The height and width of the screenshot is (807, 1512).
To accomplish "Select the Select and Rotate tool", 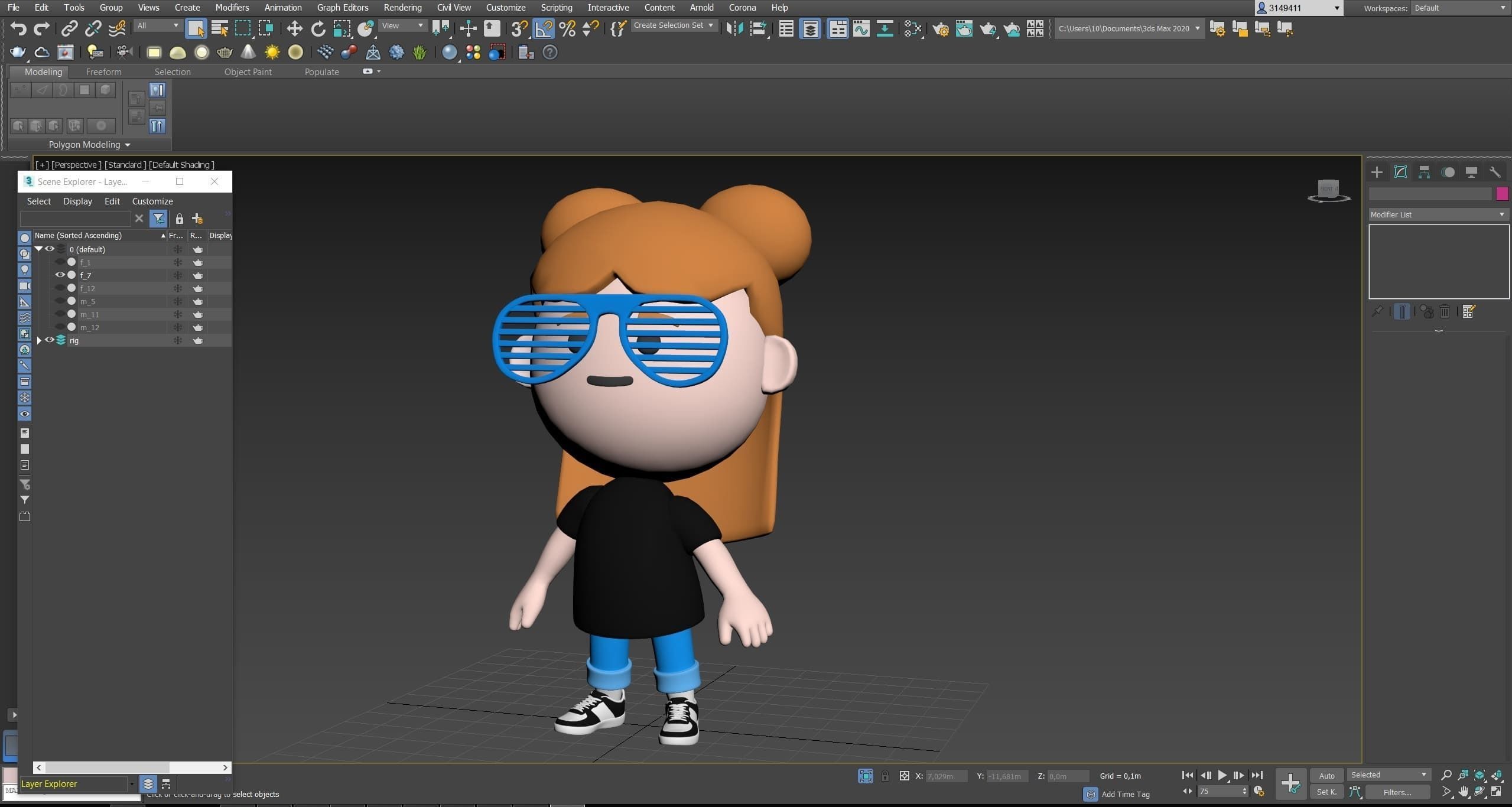I will tap(318, 28).
